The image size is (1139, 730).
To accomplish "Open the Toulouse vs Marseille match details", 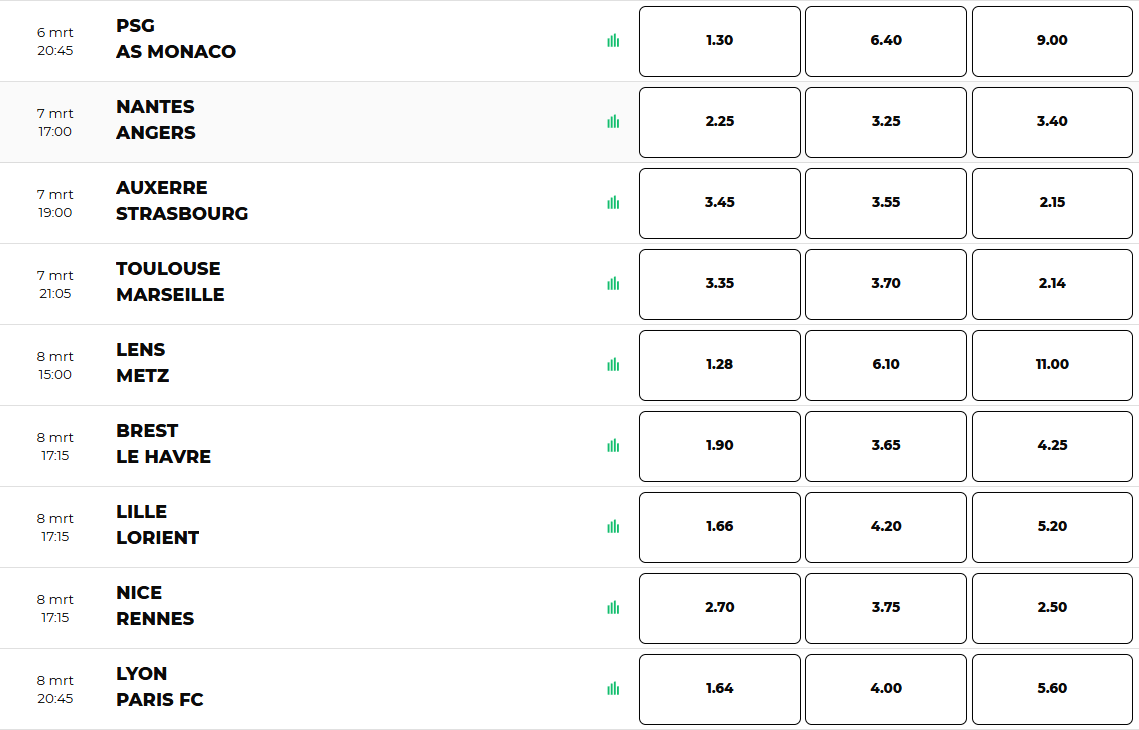I will [170, 282].
